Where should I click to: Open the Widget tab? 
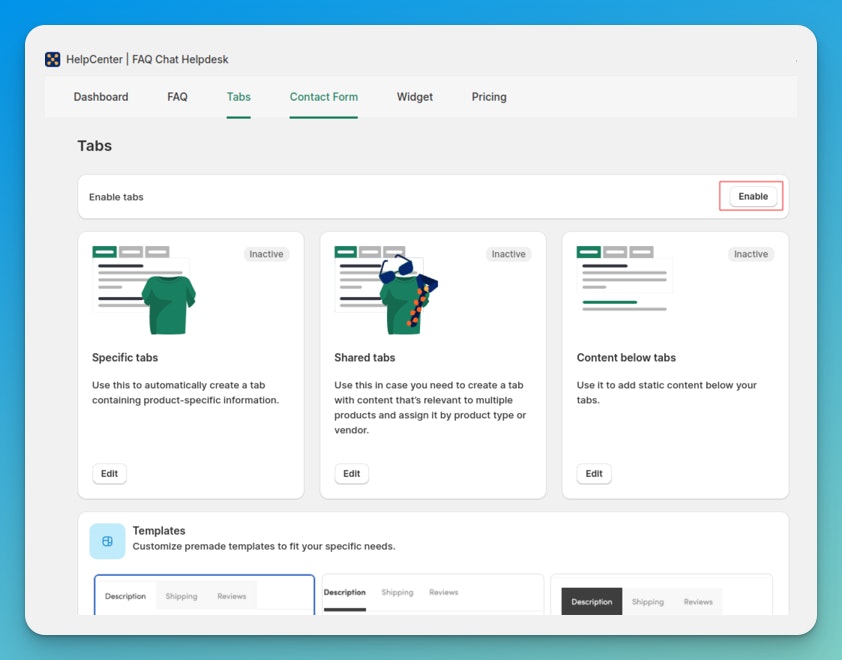point(414,97)
